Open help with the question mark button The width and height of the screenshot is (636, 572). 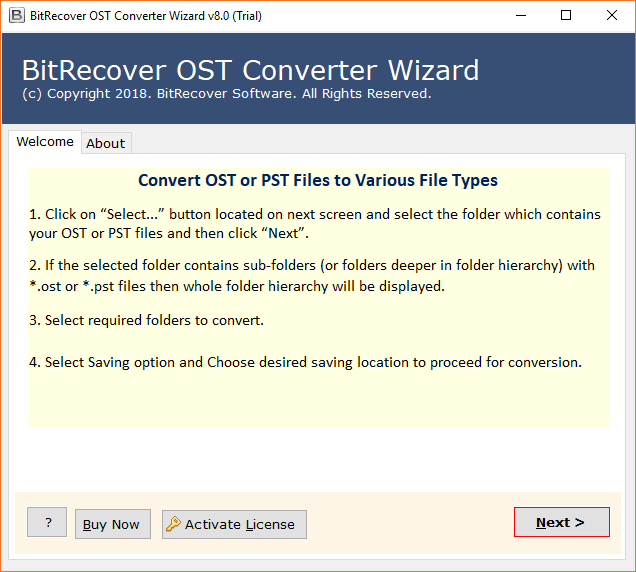coord(47,522)
